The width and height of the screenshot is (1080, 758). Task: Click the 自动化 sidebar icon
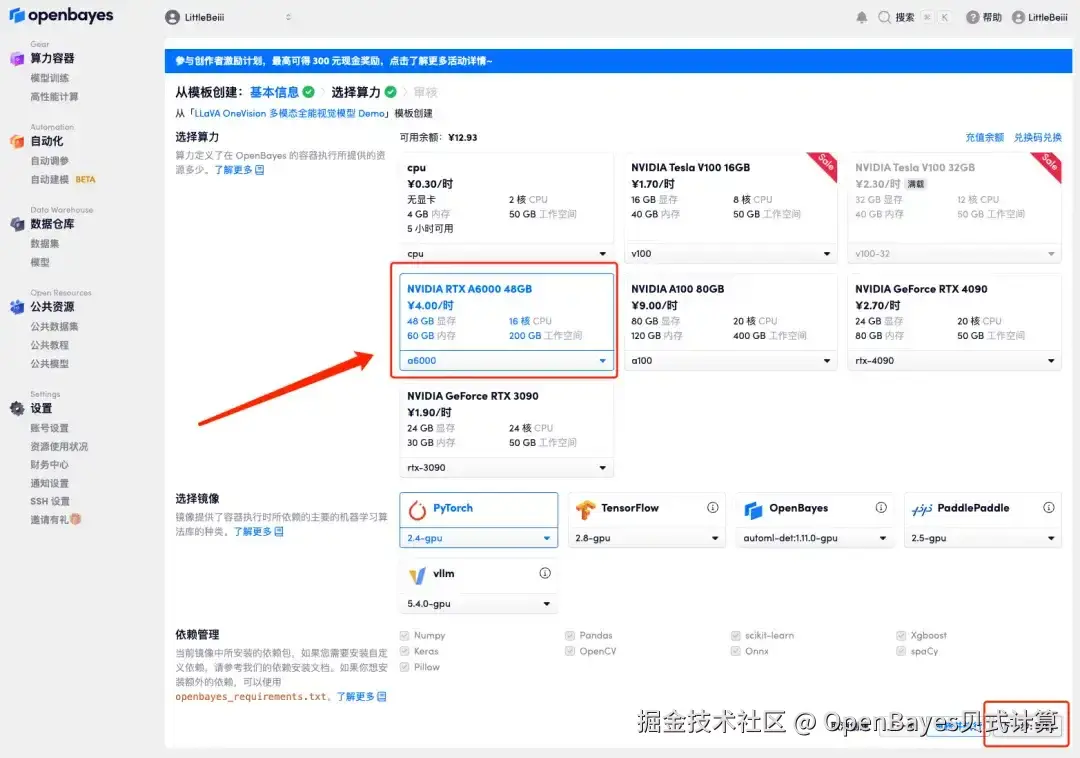[17, 141]
